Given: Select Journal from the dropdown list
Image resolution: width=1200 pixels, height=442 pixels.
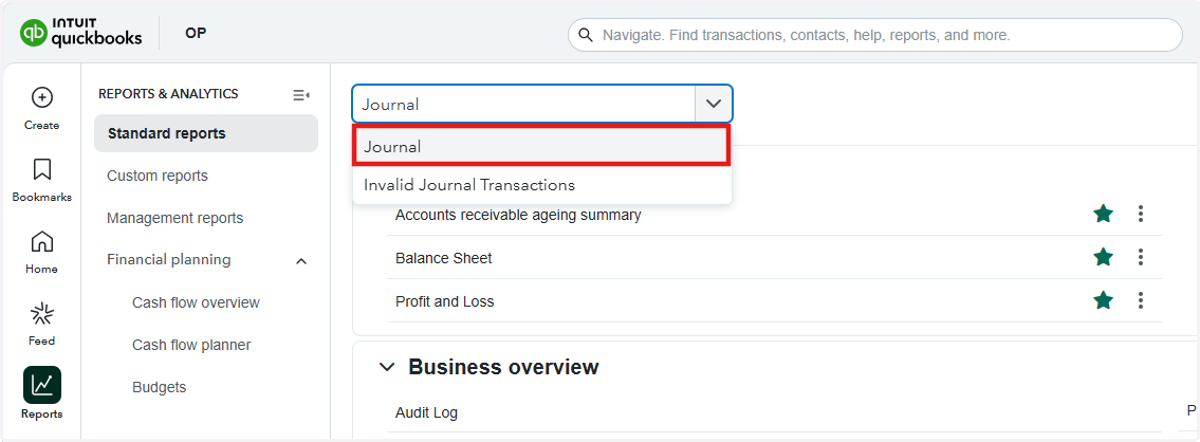Looking at the screenshot, I should coord(541,146).
